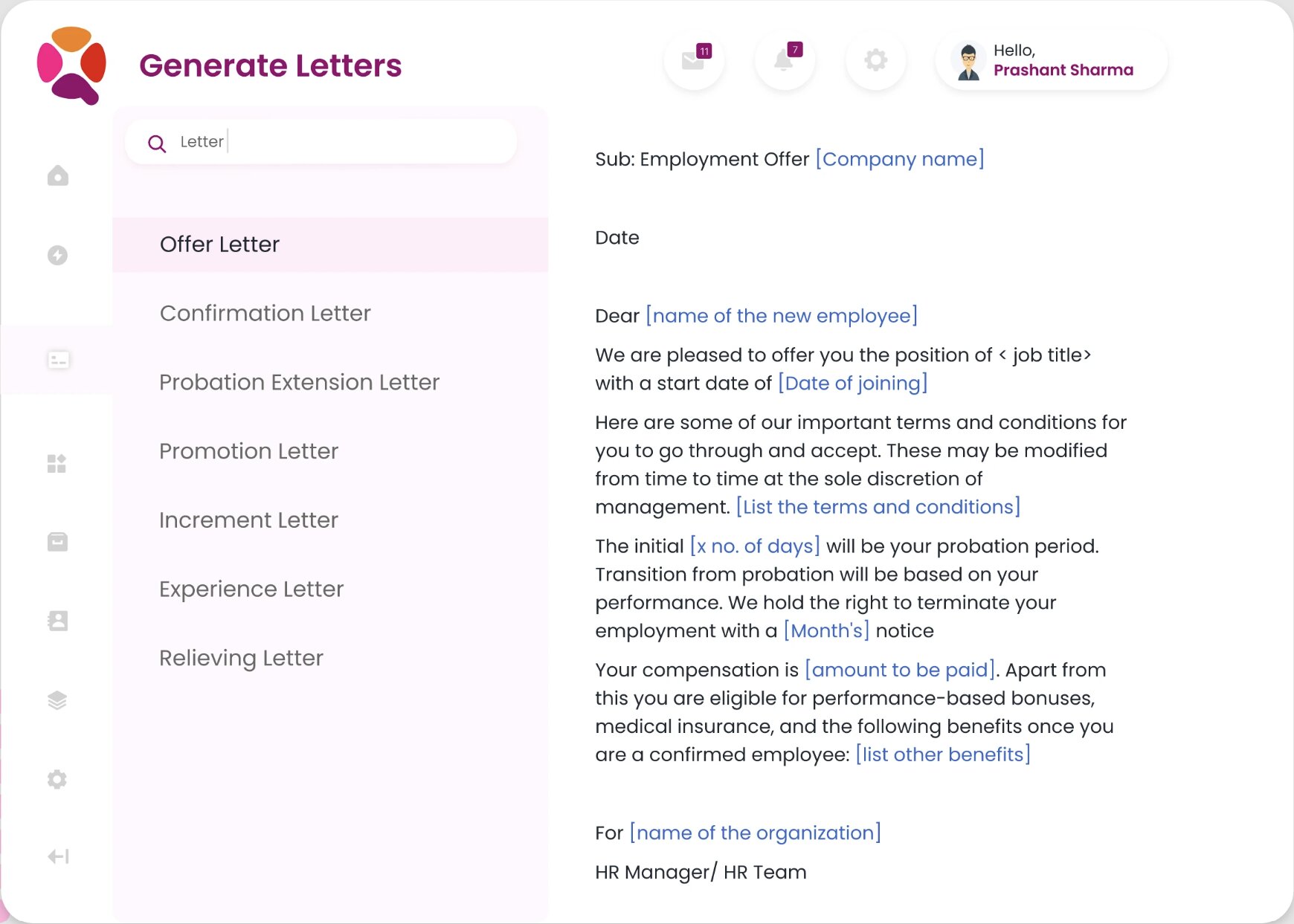Select Confirmation Letter from the list
1294x924 pixels.
265,313
